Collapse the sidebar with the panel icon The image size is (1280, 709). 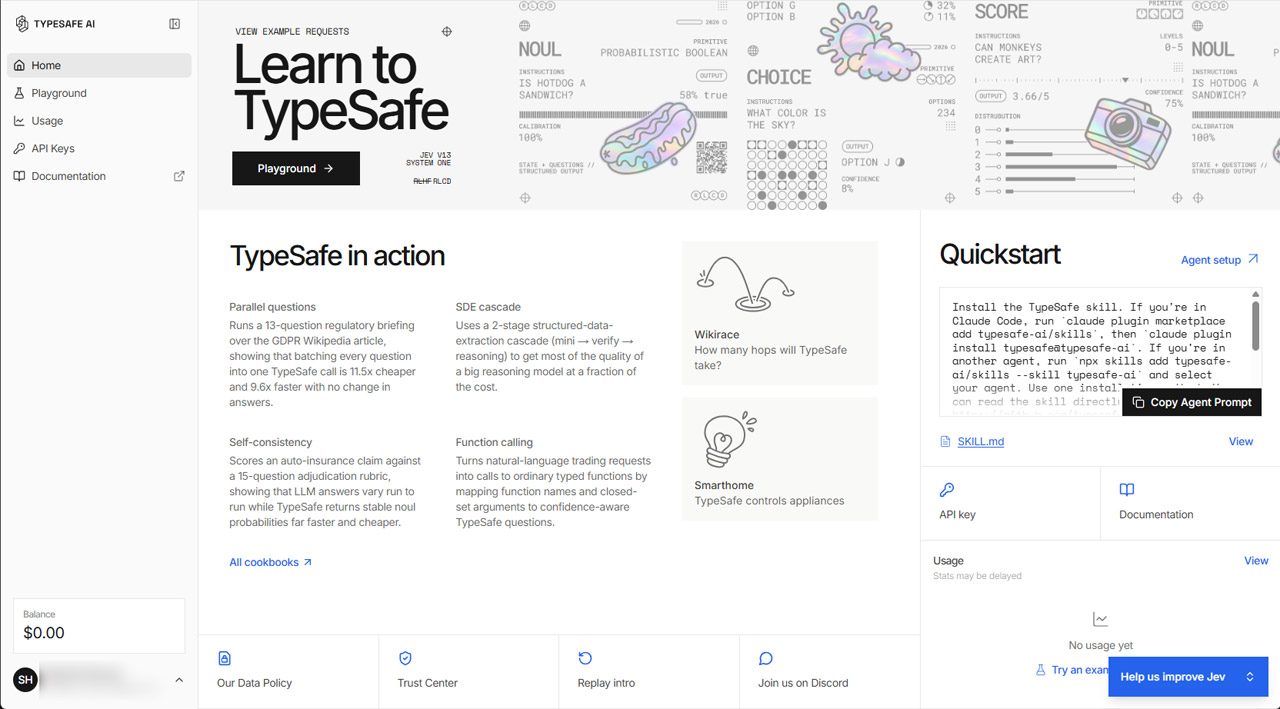[175, 24]
